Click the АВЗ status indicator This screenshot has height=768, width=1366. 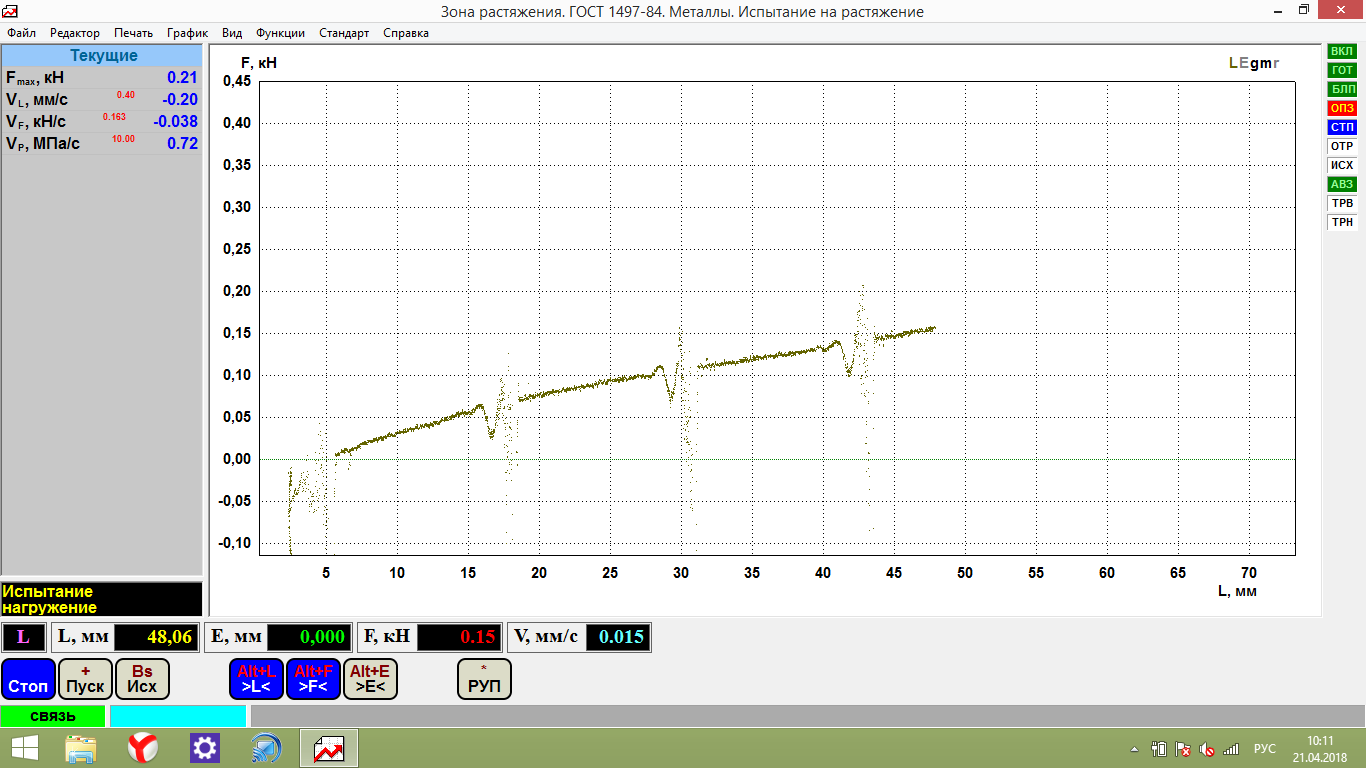click(x=1342, y=184)
